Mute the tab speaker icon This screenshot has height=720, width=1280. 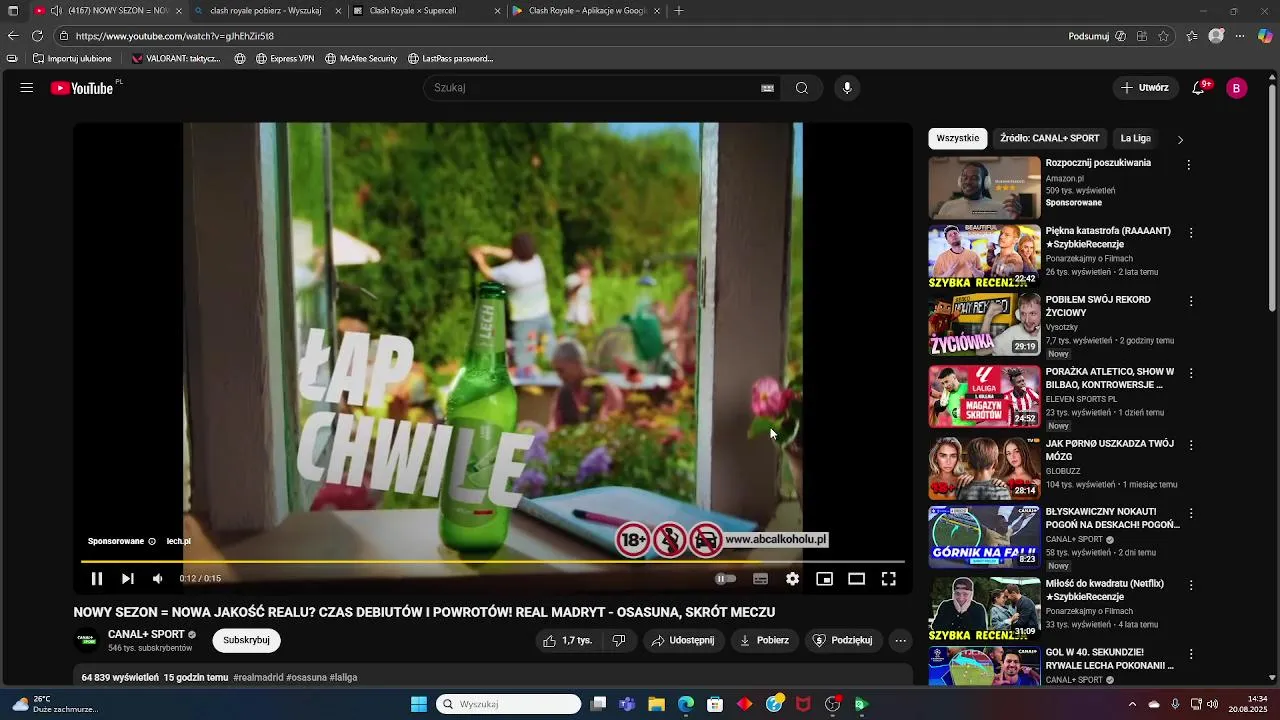point(55,11)
